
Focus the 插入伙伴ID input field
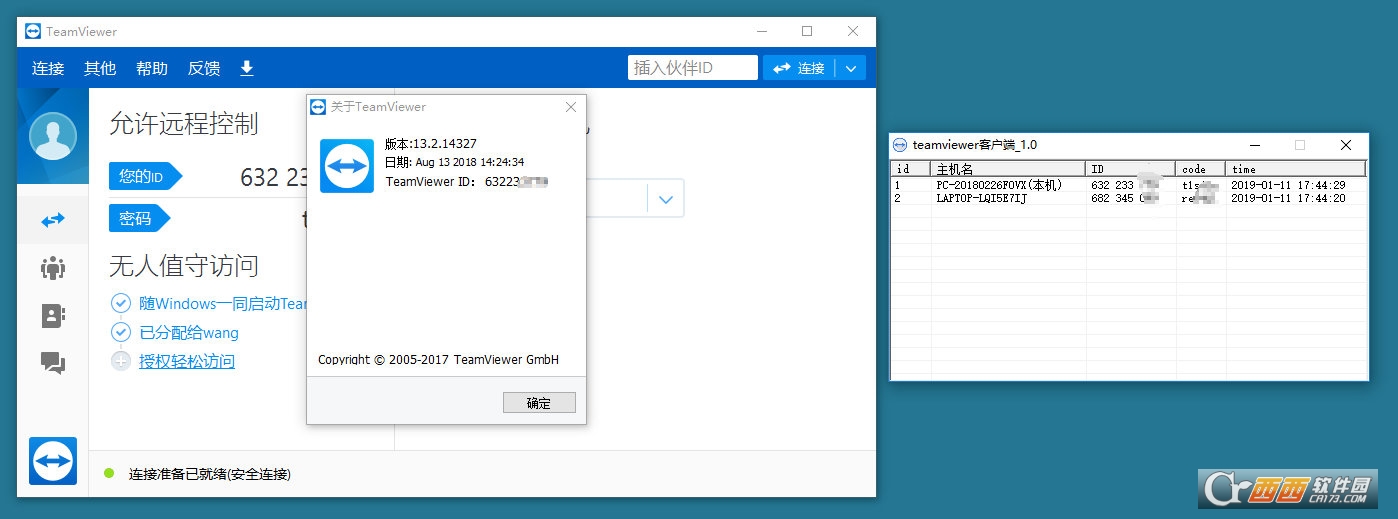click(693, 68)
